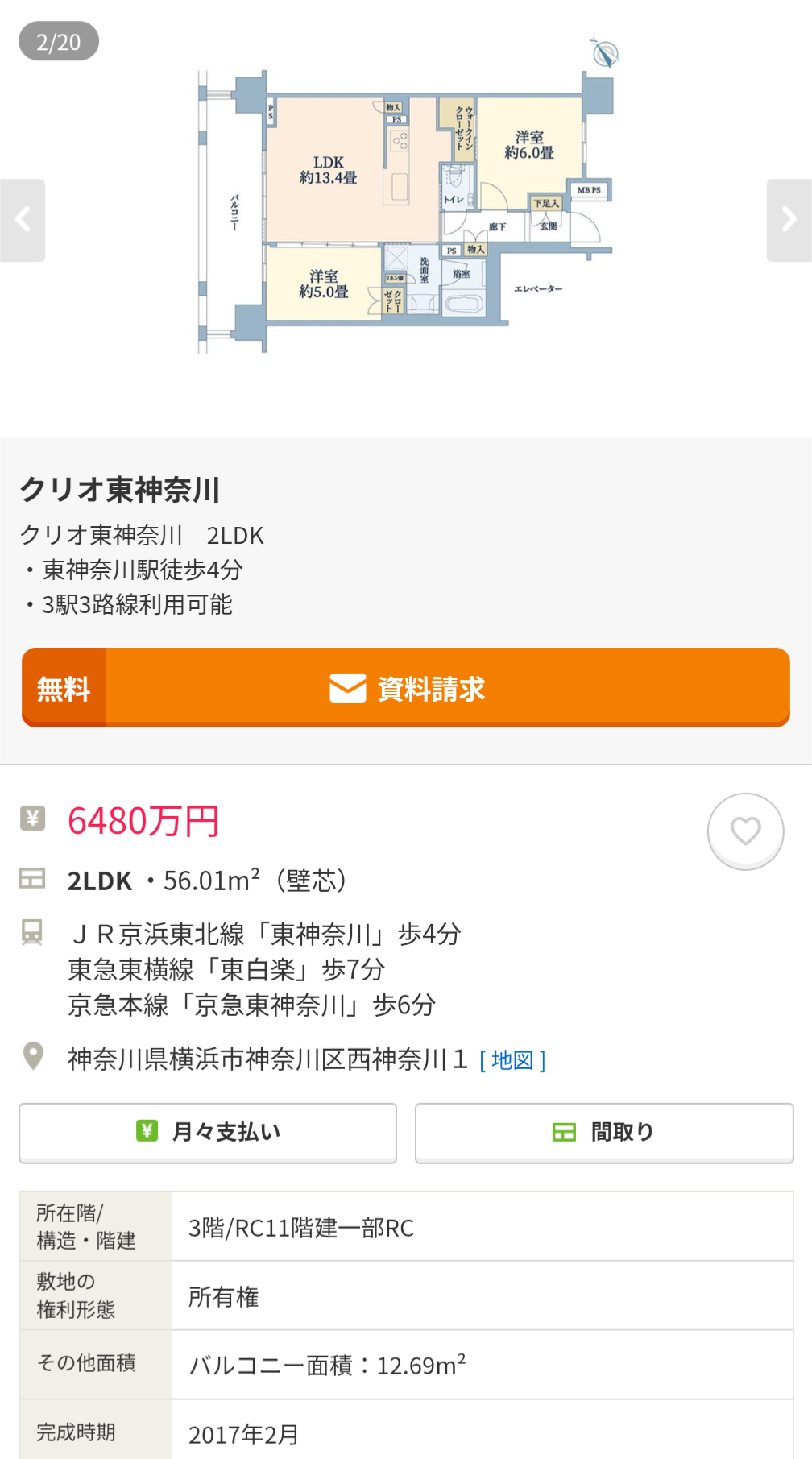The image size is (812, 1459).
Task: Show the previous property photo
Action: tap(23, 220)
